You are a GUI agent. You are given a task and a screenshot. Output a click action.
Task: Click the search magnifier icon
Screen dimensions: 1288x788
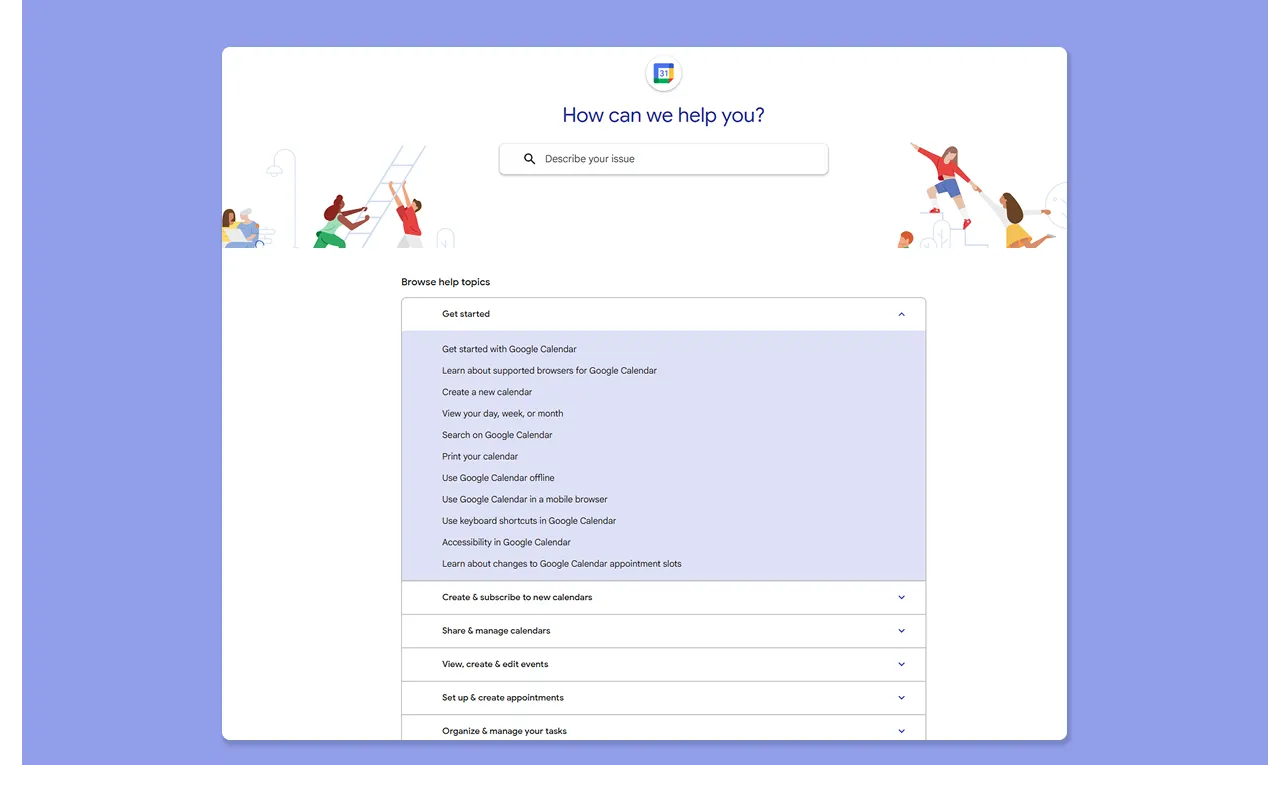point(530,159)
